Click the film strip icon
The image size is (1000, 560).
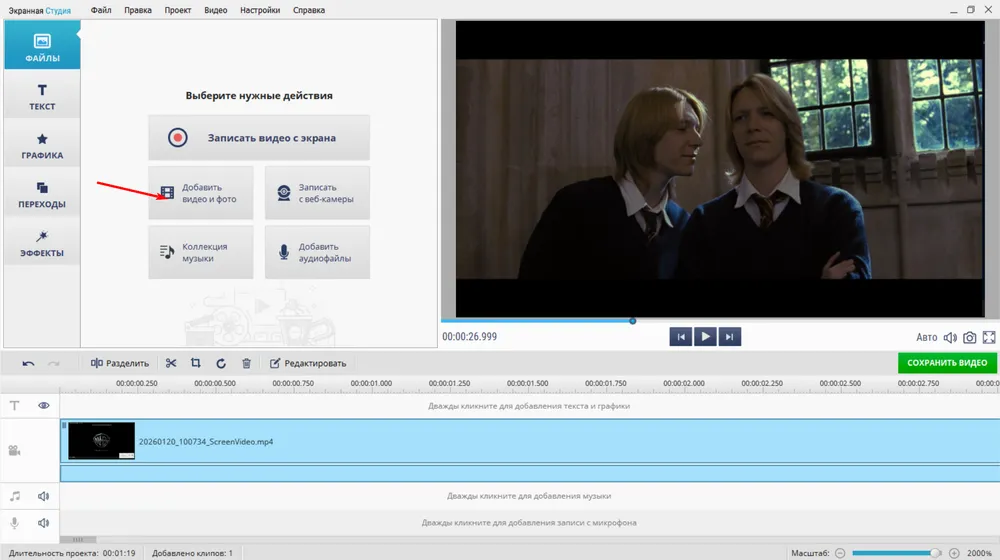point(167,193)
